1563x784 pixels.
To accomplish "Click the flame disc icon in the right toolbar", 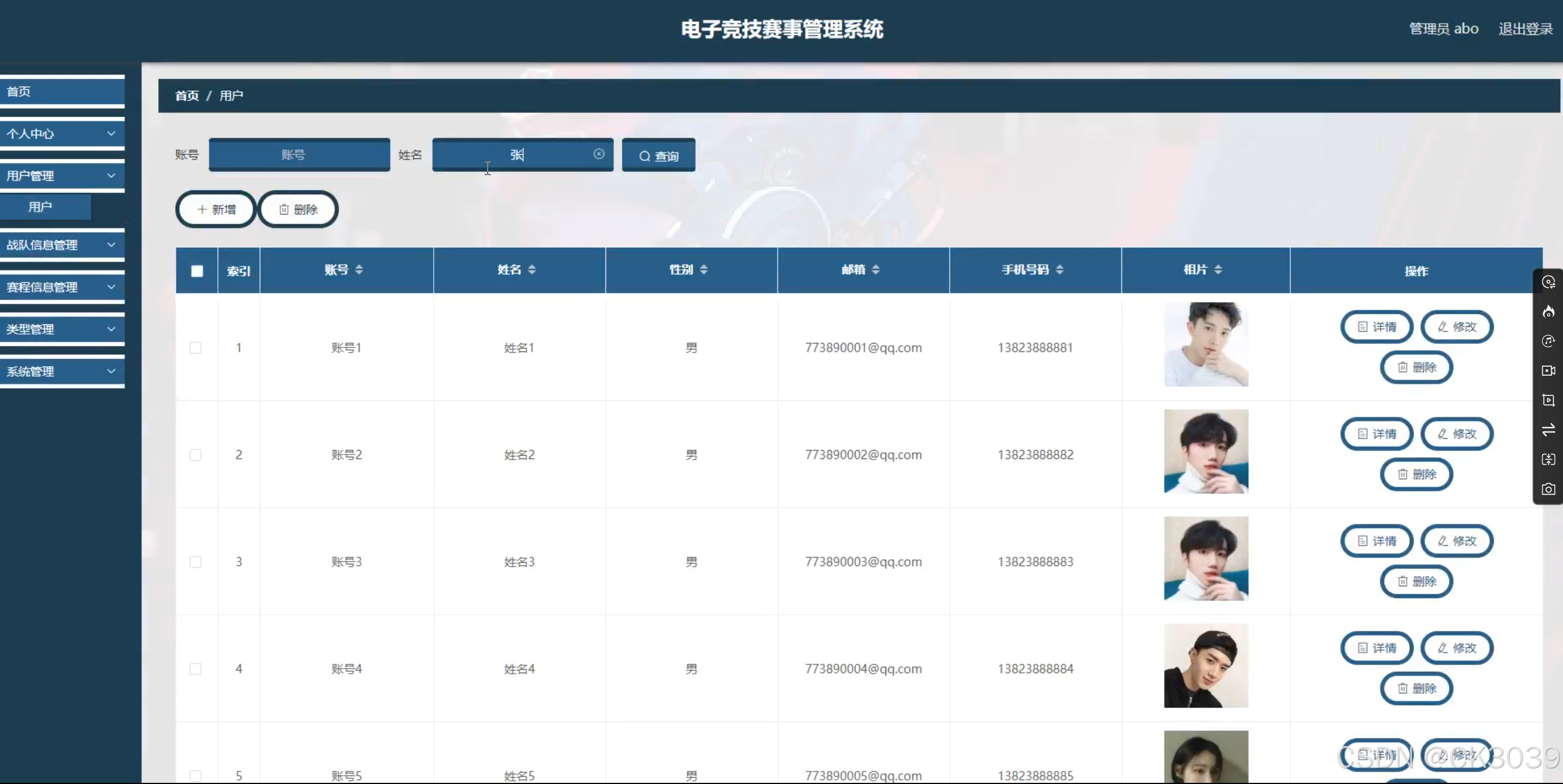I will (x=1548, y=312).
